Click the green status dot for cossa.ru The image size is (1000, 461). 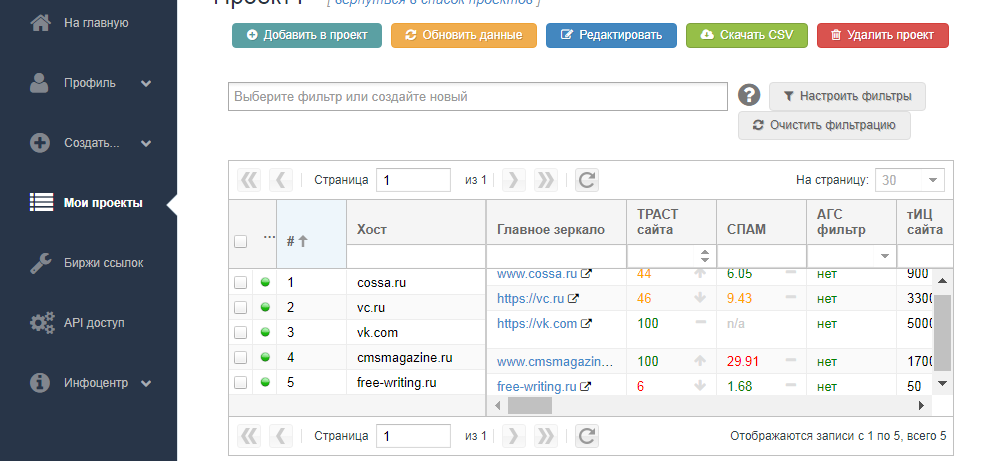click(265, 282)
